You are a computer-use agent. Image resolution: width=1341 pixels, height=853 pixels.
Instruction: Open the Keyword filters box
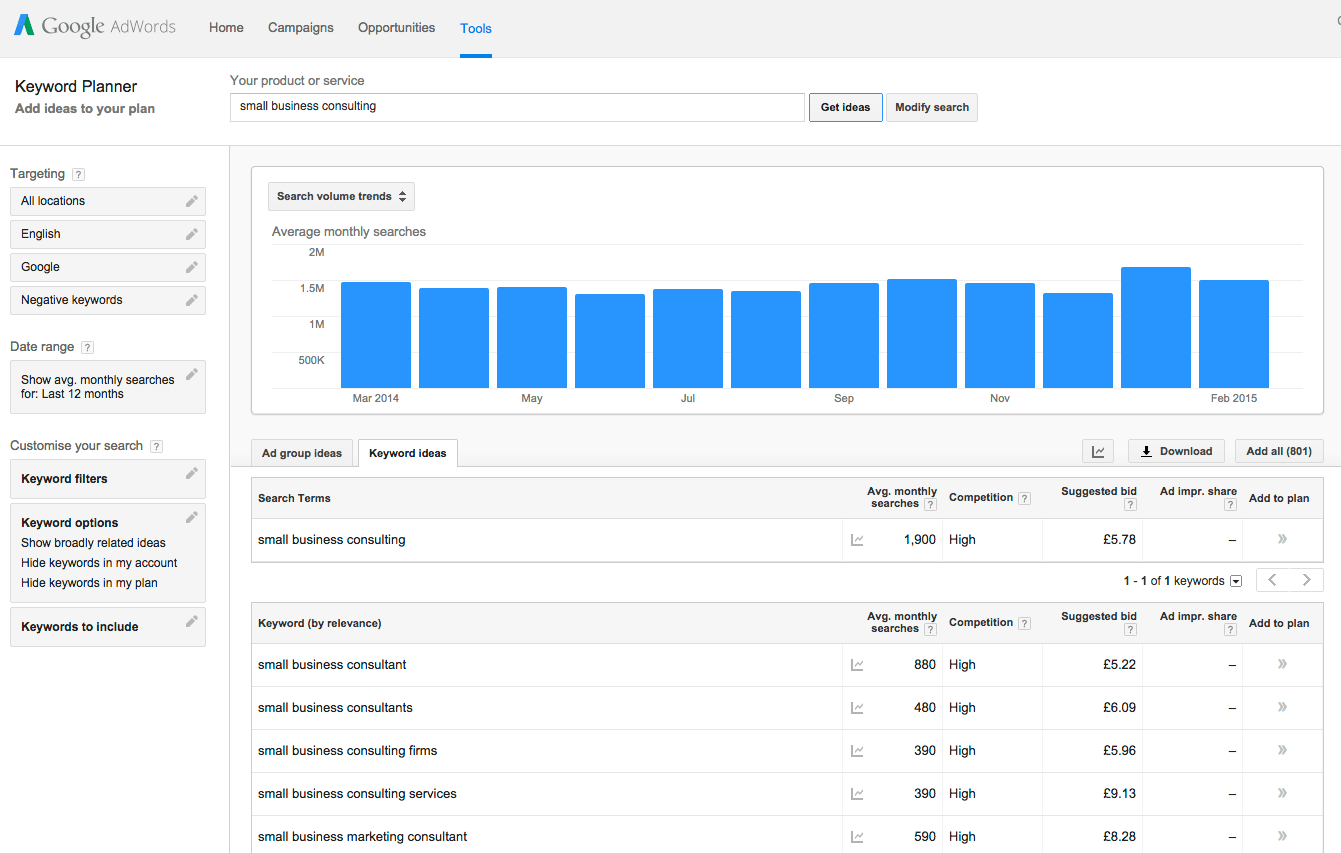[108, 479]
